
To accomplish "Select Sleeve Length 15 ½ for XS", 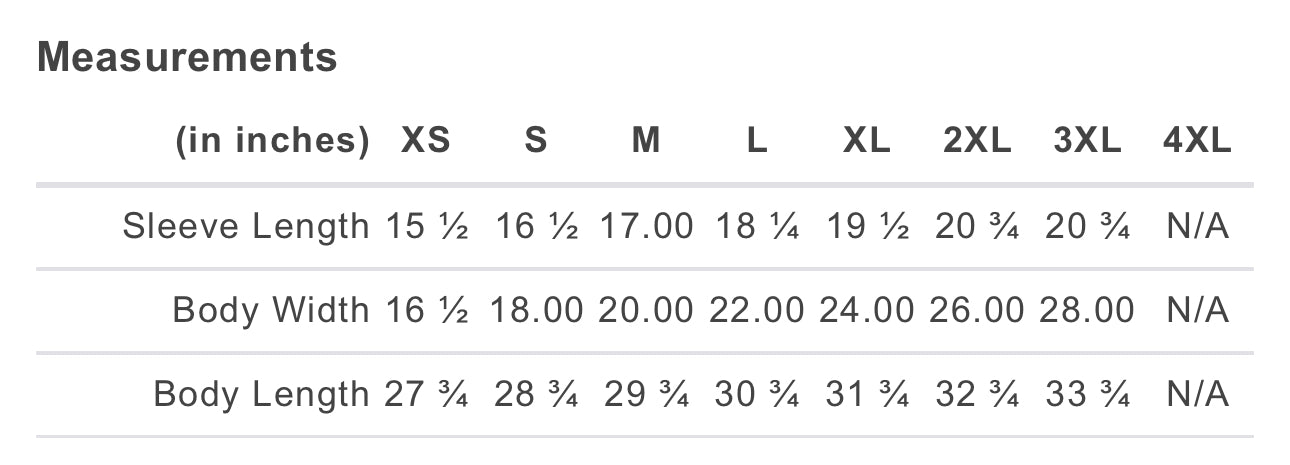I will click(x=426, y=227).
